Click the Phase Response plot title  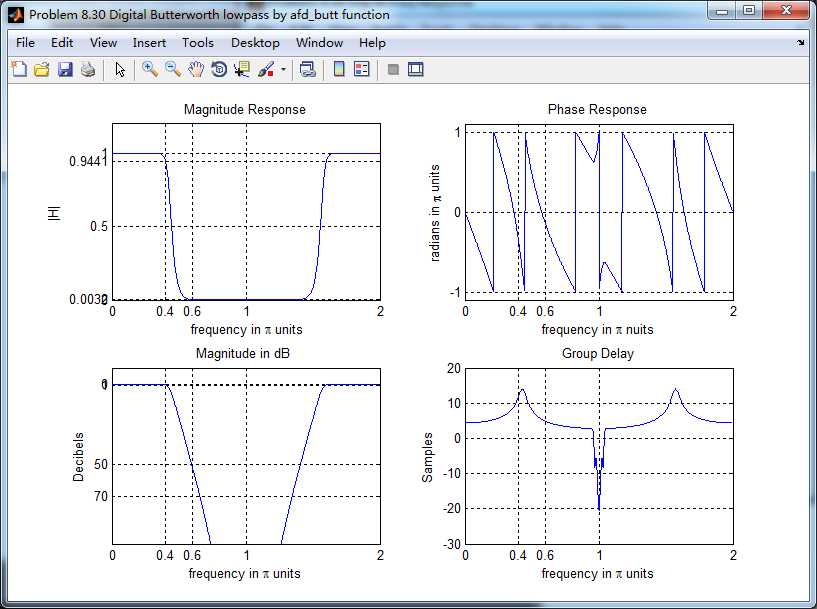[597, 109]
